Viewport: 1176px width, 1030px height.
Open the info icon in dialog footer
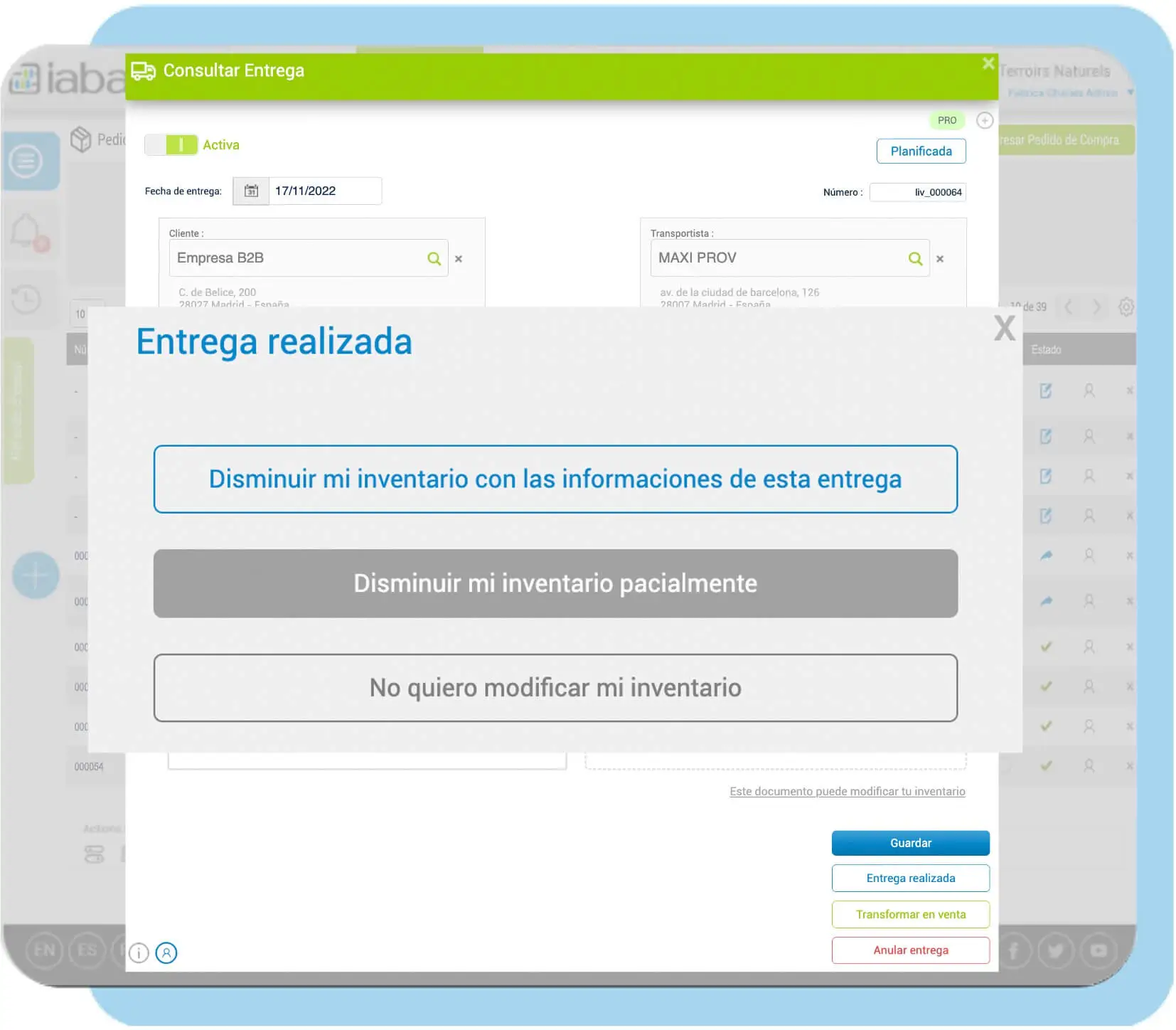(x=139, y=952)
